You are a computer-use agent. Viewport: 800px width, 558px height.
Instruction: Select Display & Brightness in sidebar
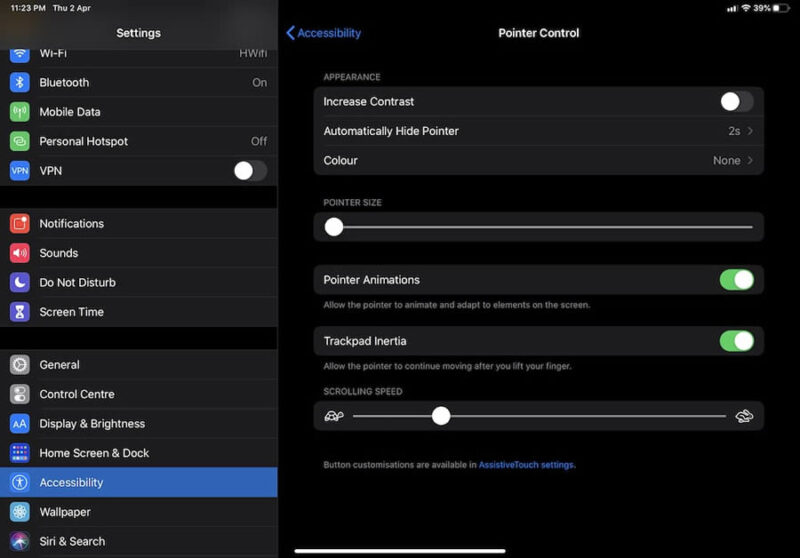(x=92, y=424)
